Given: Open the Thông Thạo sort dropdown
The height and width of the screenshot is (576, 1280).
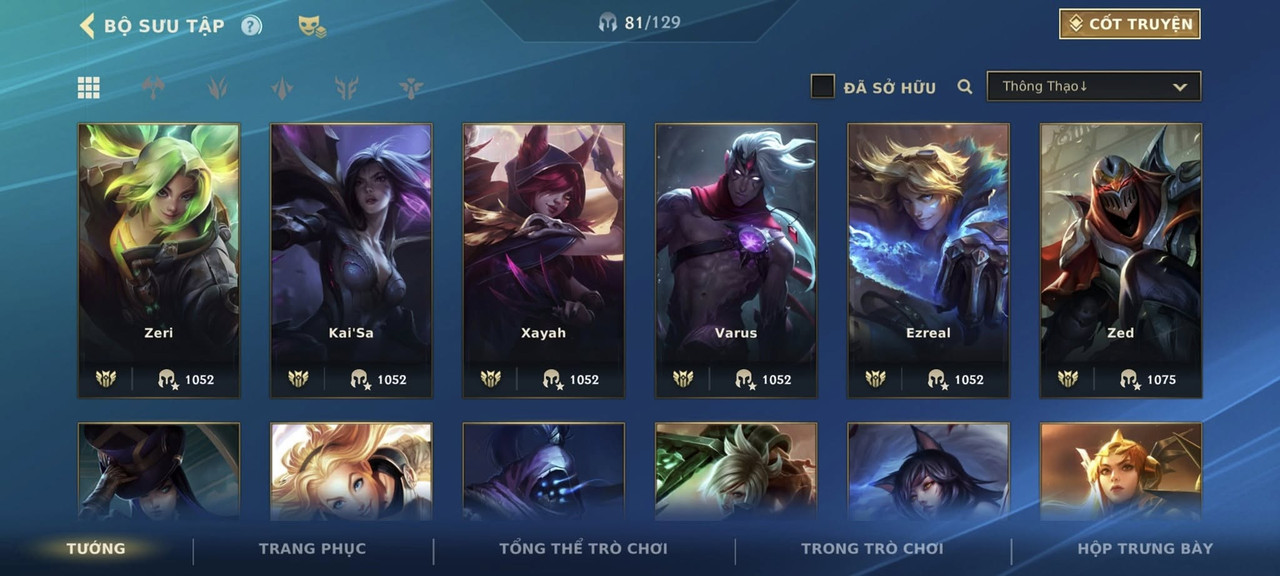Looking at the screenshot, I should pos(1094,87).
